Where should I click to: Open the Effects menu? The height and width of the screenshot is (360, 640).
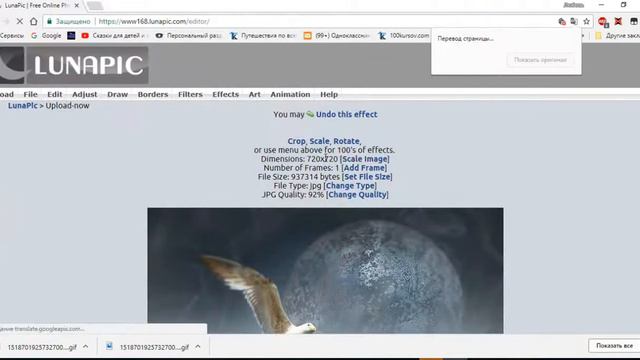click(225, 94)
